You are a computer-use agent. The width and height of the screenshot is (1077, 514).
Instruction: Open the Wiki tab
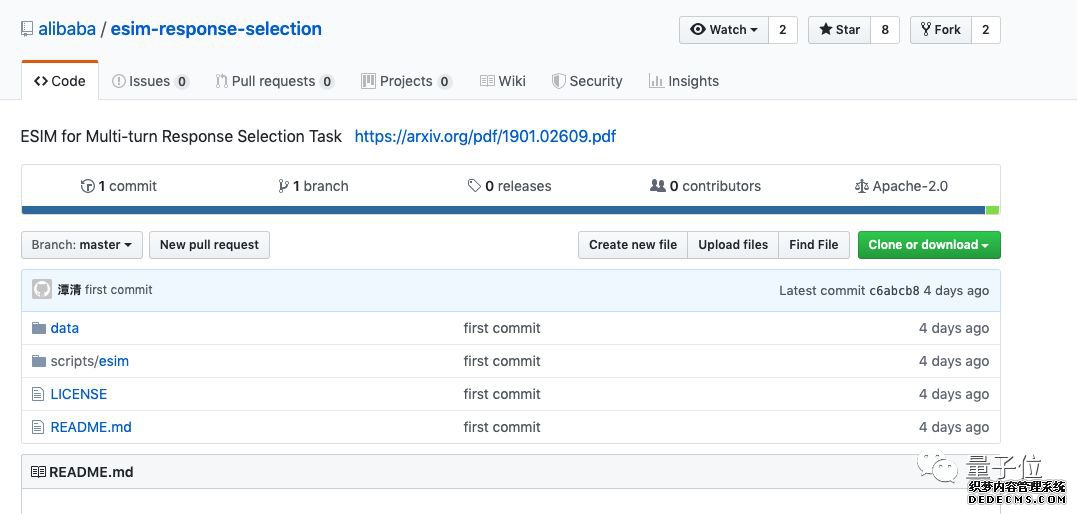tap(502, 81)
